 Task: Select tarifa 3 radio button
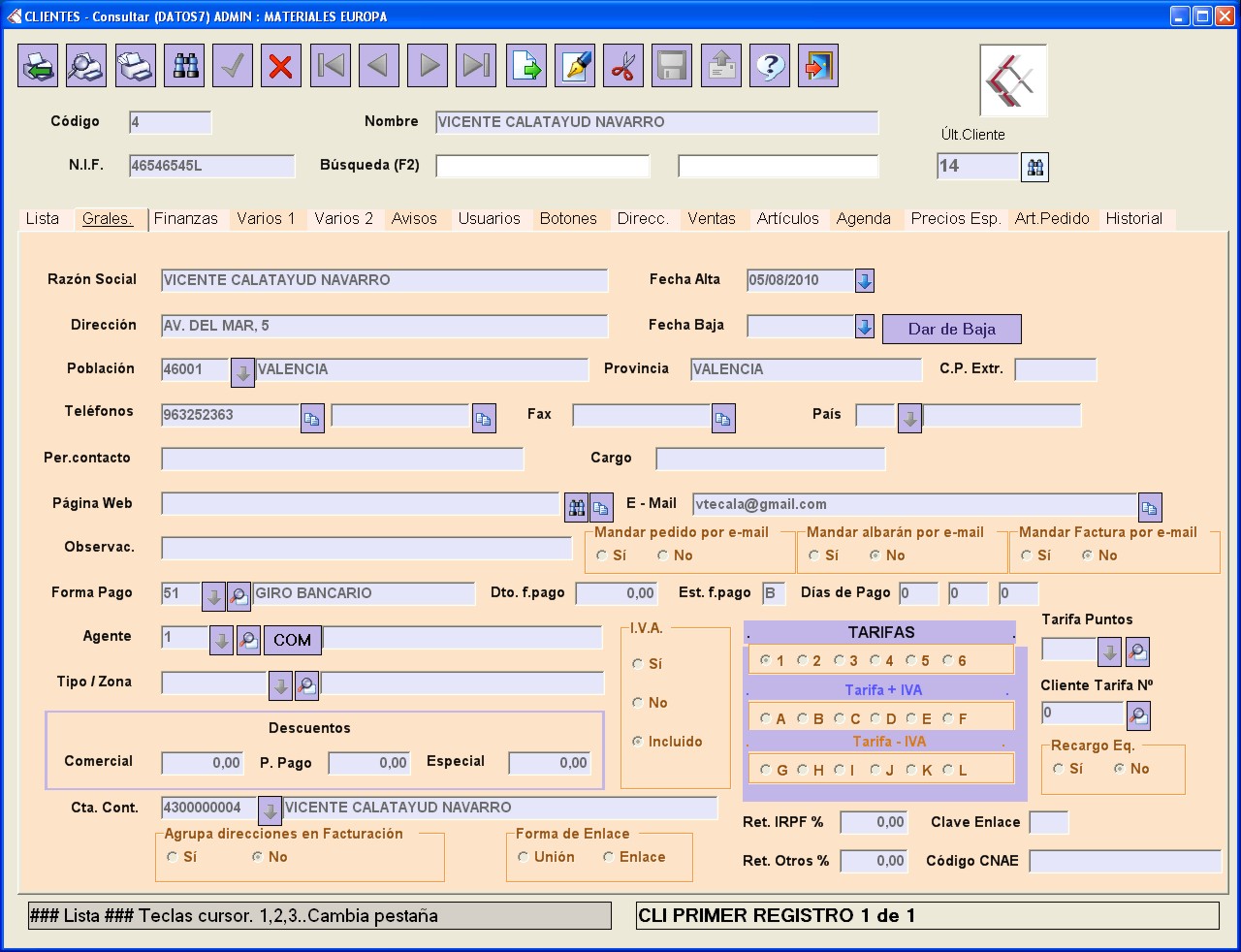click(x=839, y=660)
